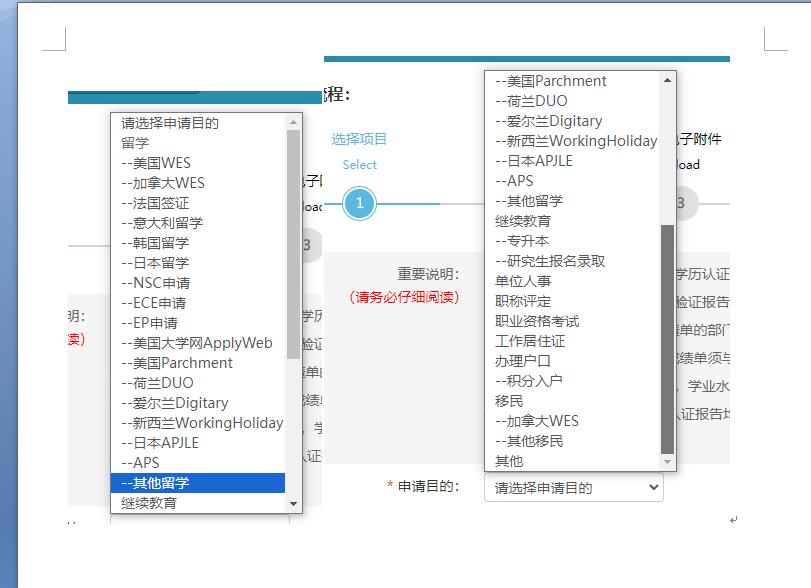Pick the --其他移民 option
This screenshot has width=811, height=588.
[530, 441]
